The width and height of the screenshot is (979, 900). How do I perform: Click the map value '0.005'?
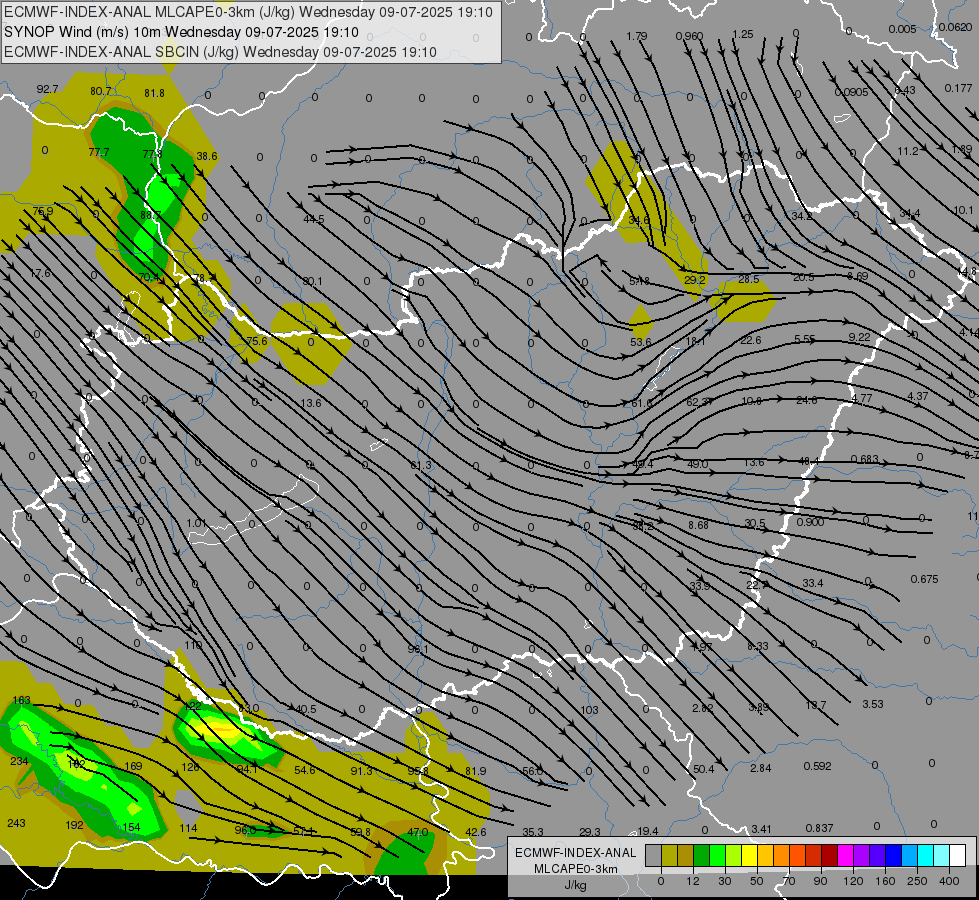pyautogui.click(x=902, y=29)
